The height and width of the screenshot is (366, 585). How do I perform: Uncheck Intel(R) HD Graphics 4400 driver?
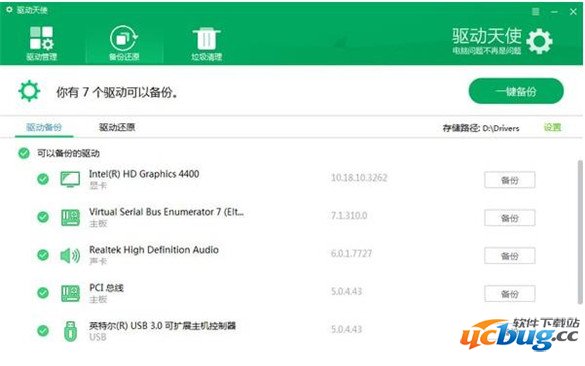43,179
